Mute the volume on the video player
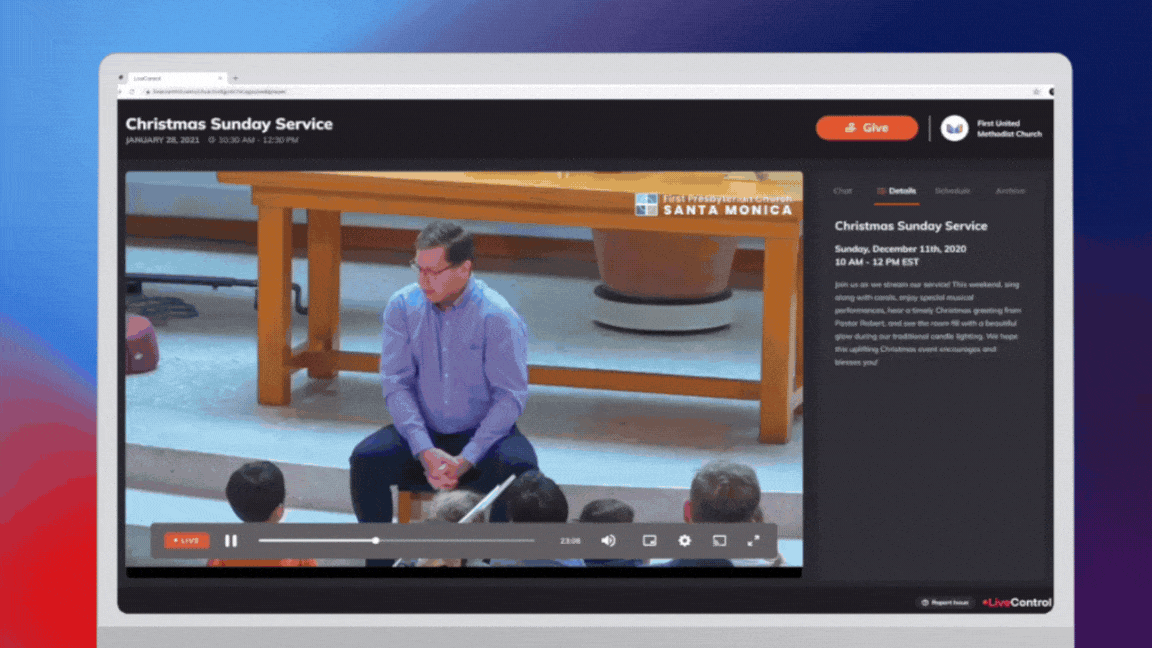The image size is (1152, 648). [x=607, y=540]
